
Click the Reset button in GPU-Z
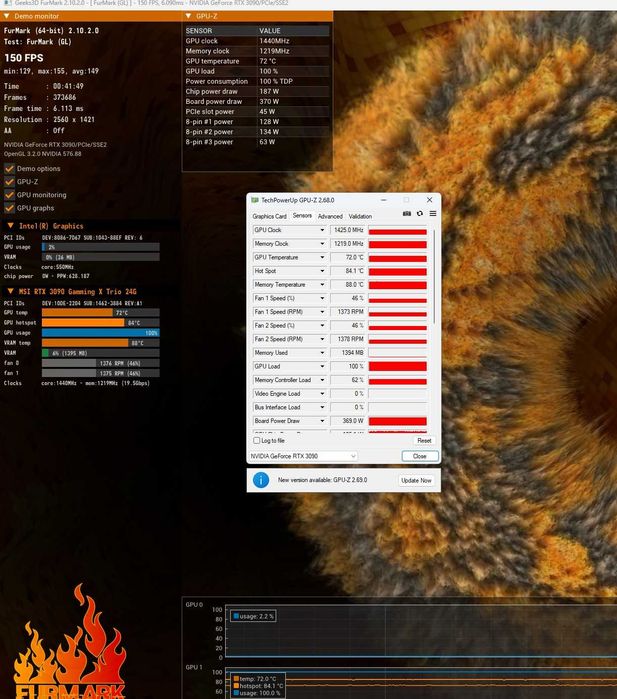coord(424,440)
